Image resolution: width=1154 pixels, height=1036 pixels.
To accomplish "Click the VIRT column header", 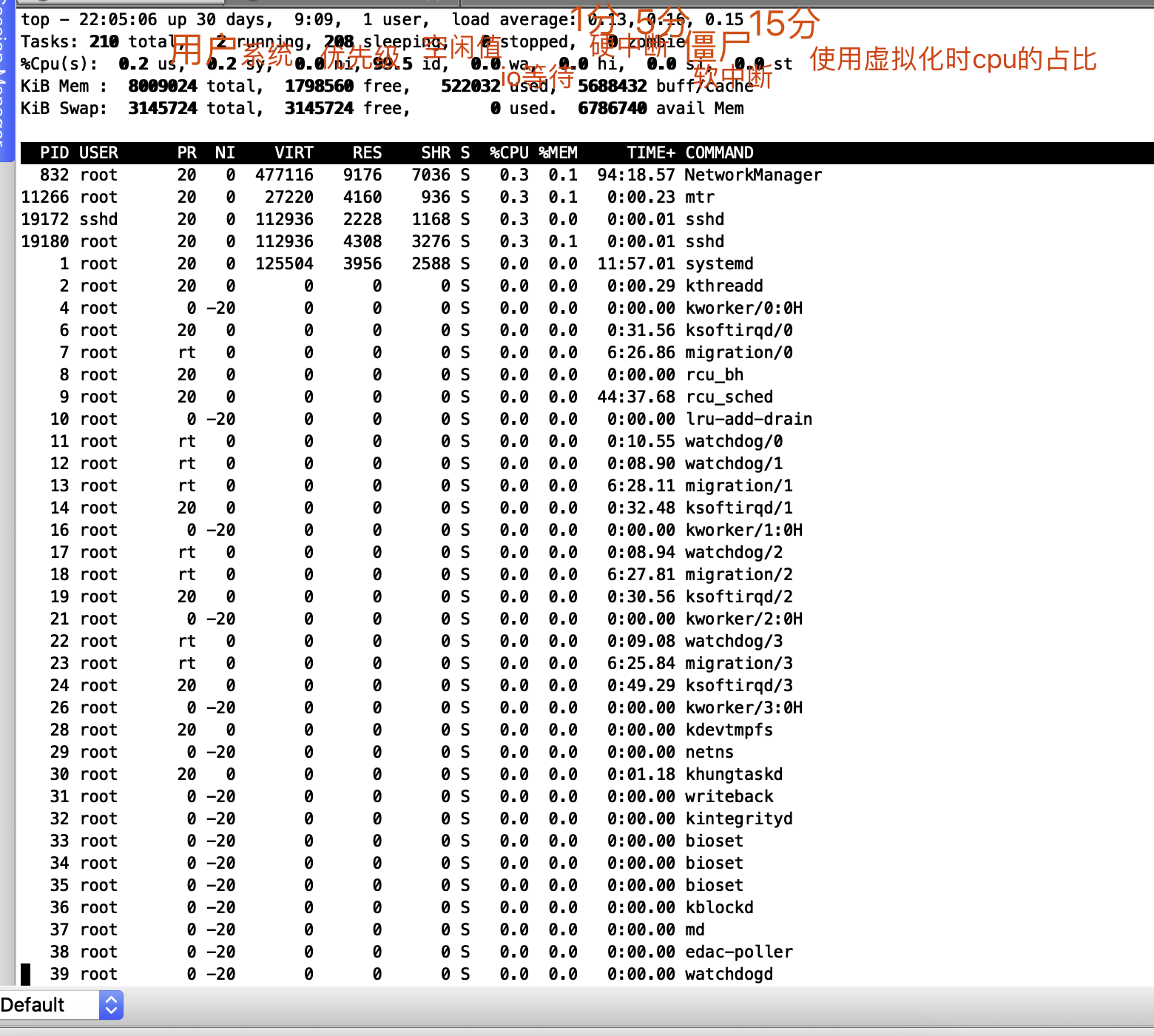I will pyautogui.click(x=294, y=152).
